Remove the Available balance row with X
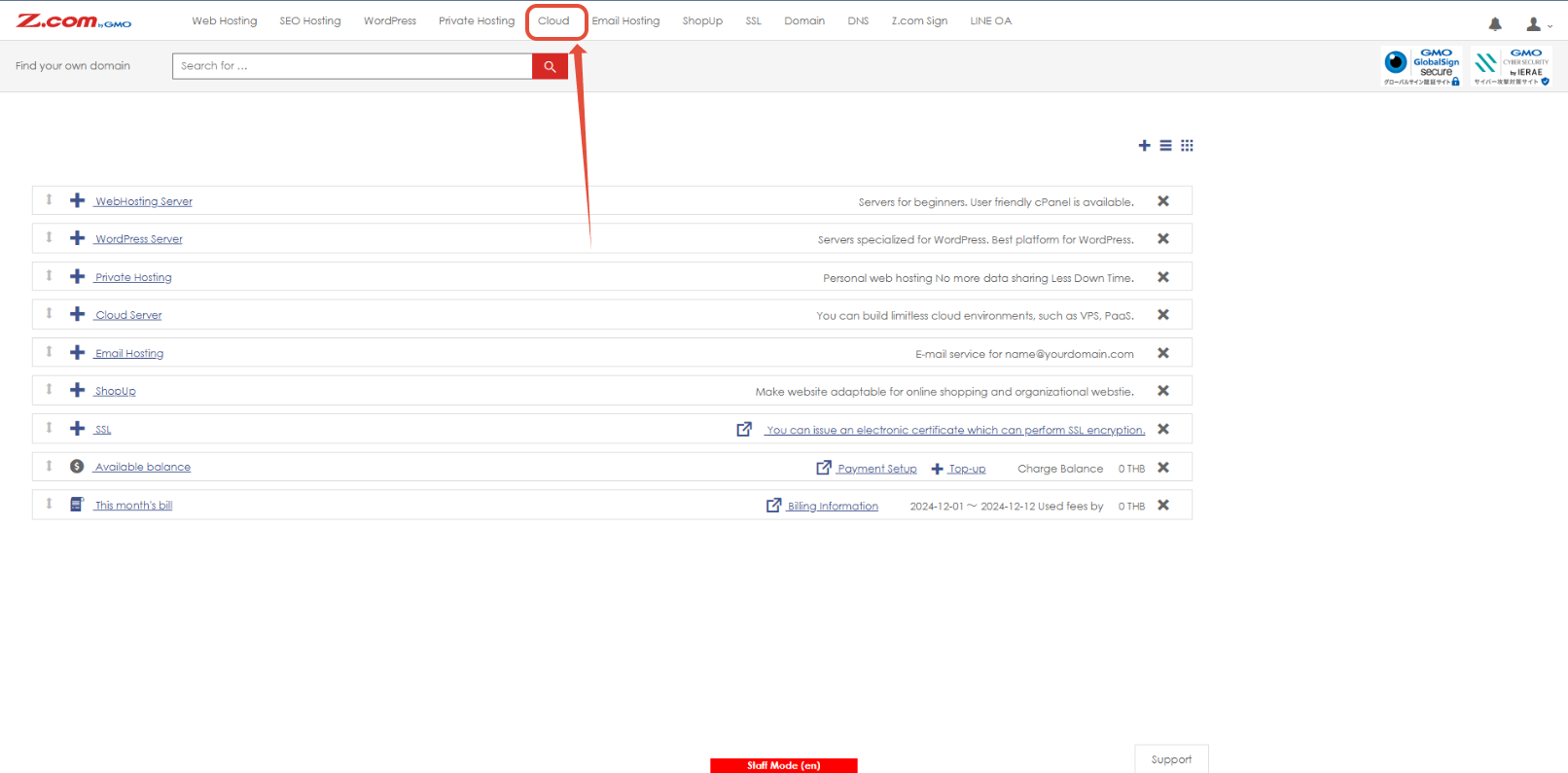 1163,468
